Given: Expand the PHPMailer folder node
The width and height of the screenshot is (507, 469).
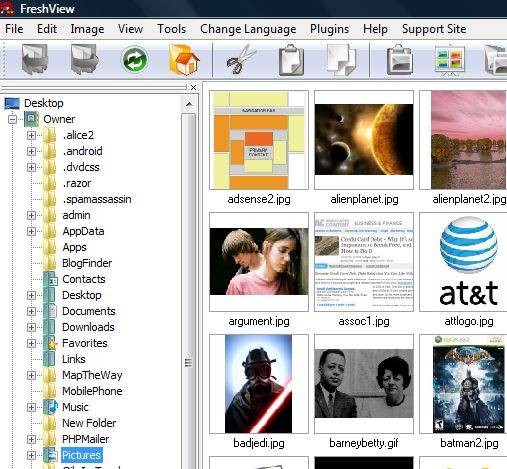Looking at the screenshot, I should pyautogui.click(x=31, y=439).
